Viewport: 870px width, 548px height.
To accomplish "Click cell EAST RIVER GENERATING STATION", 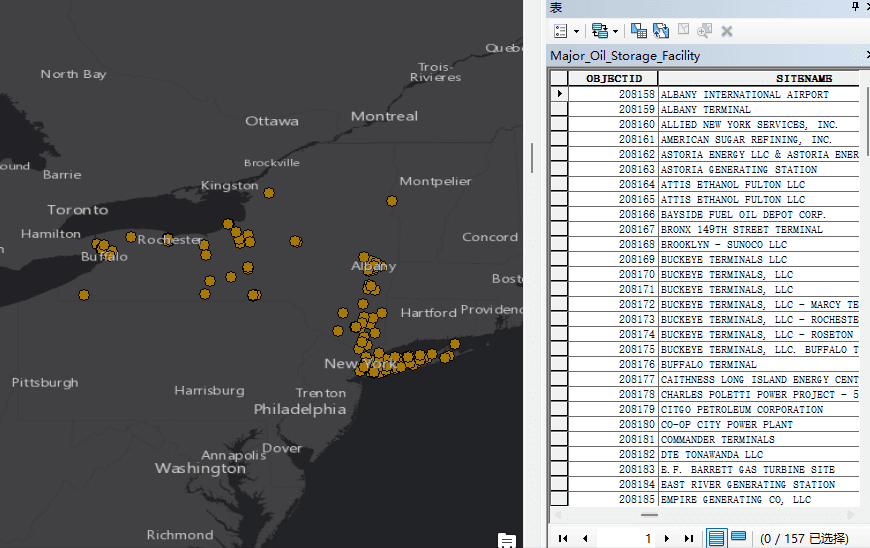I will (759, 484).
